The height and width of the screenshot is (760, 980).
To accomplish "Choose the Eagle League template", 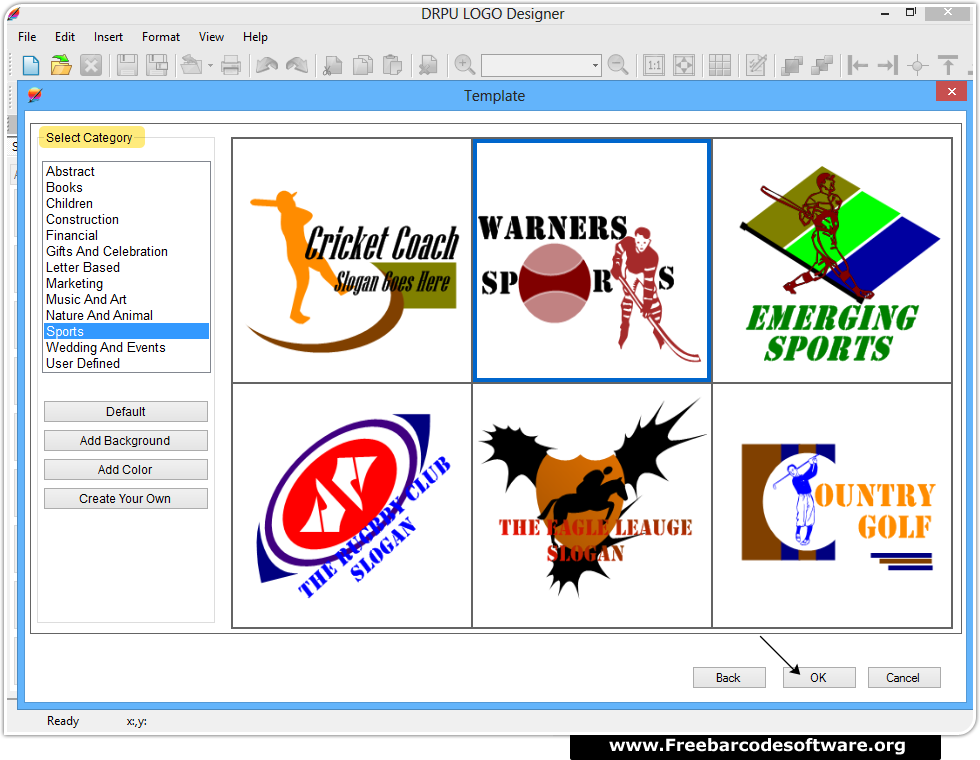I will (x=592, y=506).
